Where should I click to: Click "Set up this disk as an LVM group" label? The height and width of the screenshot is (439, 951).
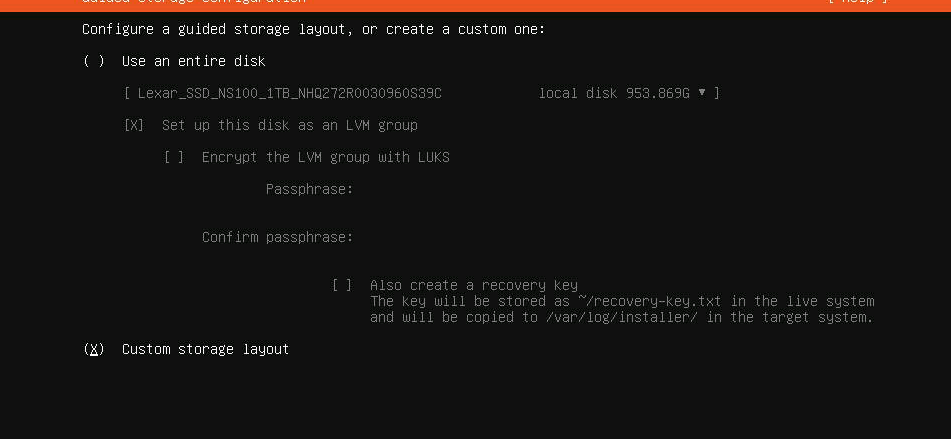pos(290,125)
